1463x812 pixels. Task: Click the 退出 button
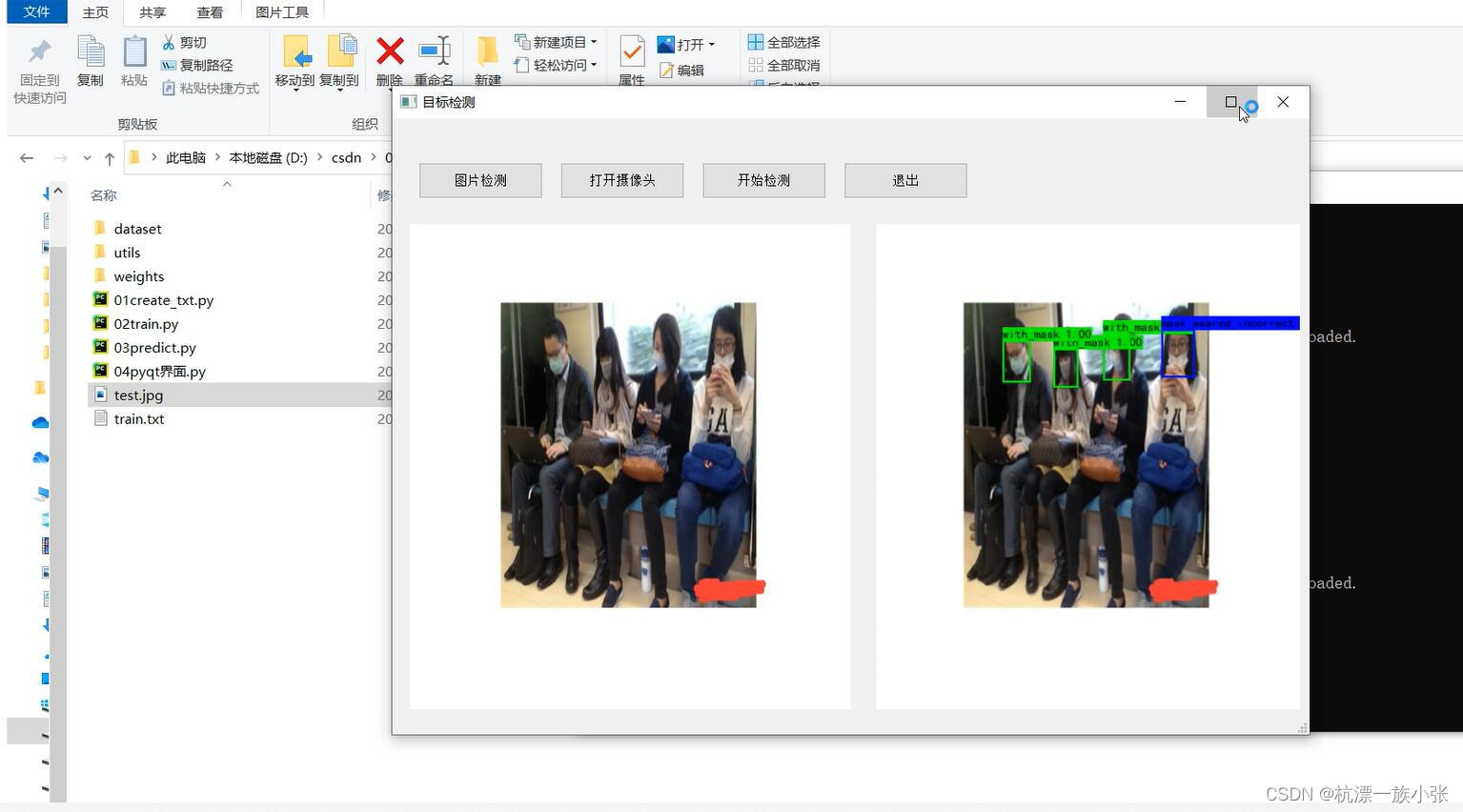pos(905,180)
